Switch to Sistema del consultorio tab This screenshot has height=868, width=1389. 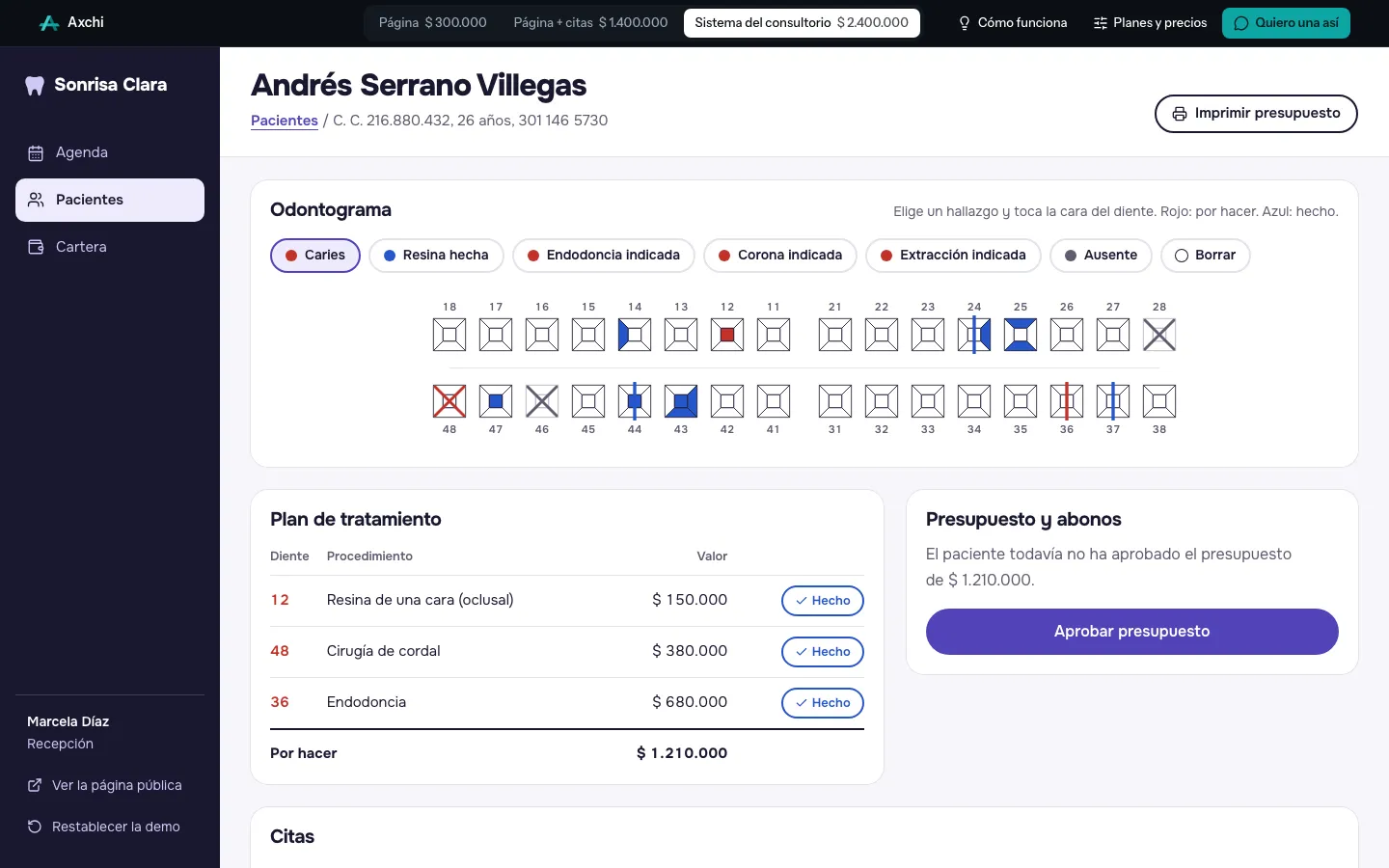coord(802,23)
